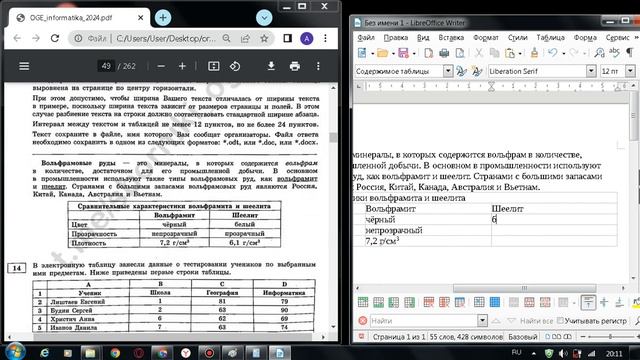Image resolution: width=640 pixels, height=360 pixels.
Task: Open the Liberation Serif font dropdown
Action: point(591,71)
